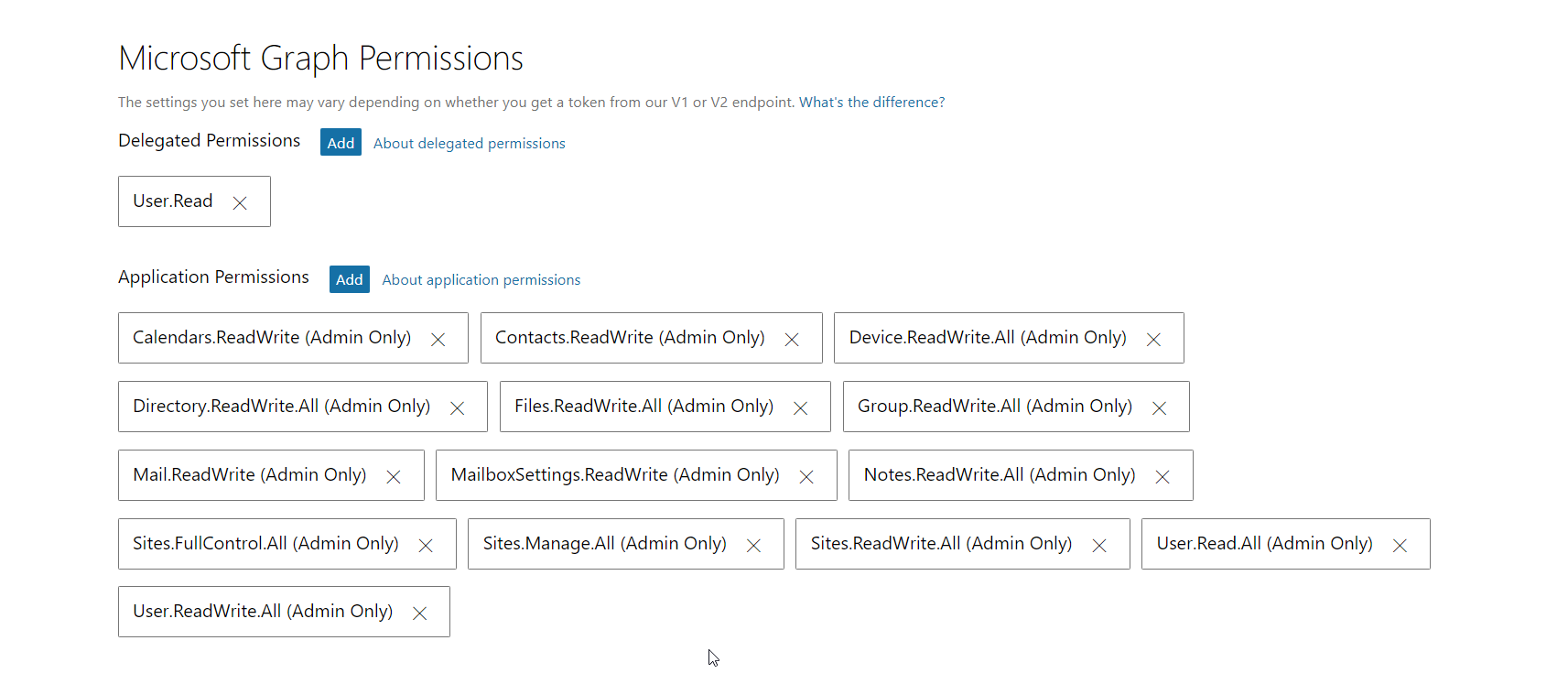Image resolution: width=1568 pixels, height=684 pixels.
Task: Delete the Sites.Manage.All permission
Action: 754,546
